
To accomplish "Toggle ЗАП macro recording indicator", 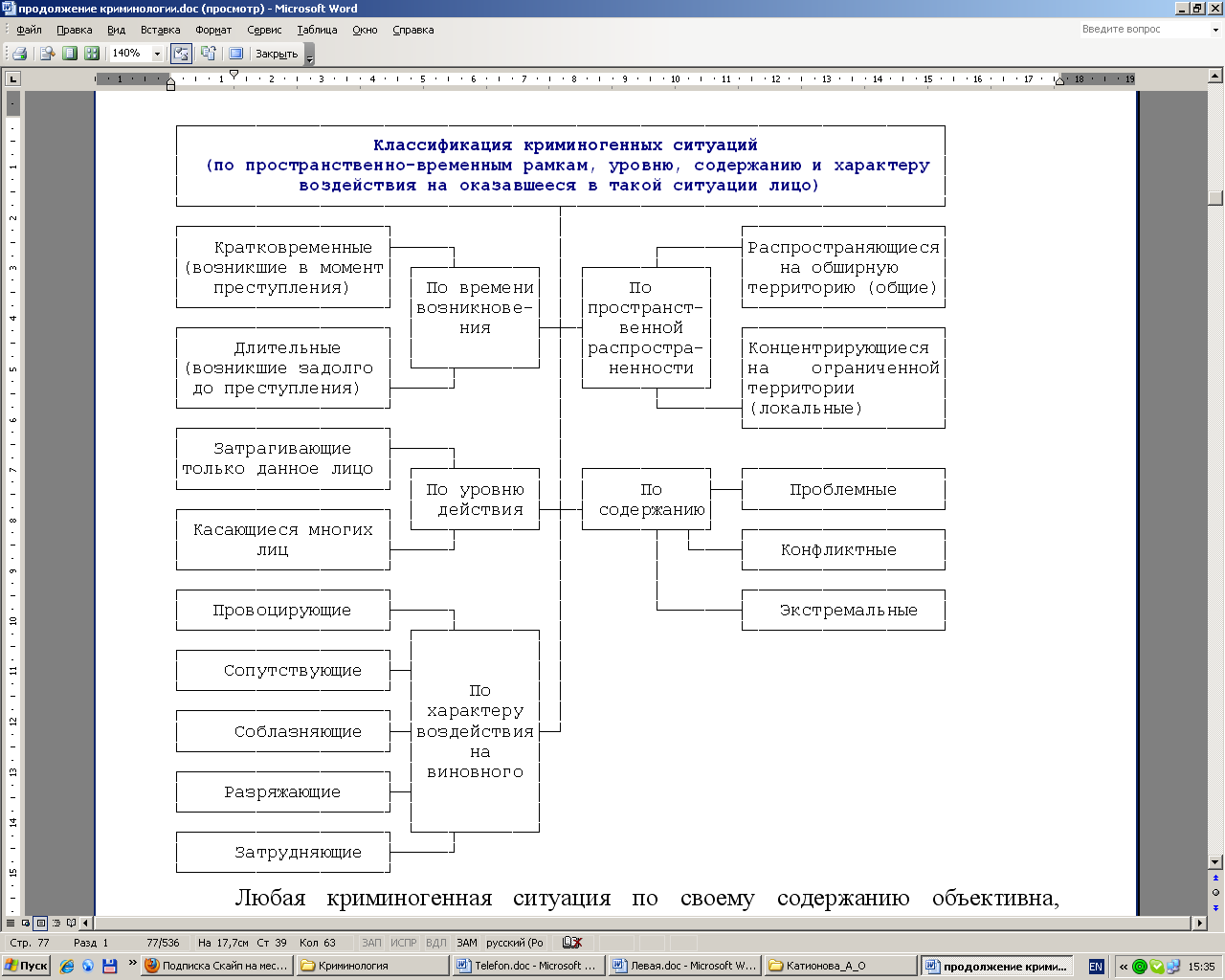I will (371, 943).
